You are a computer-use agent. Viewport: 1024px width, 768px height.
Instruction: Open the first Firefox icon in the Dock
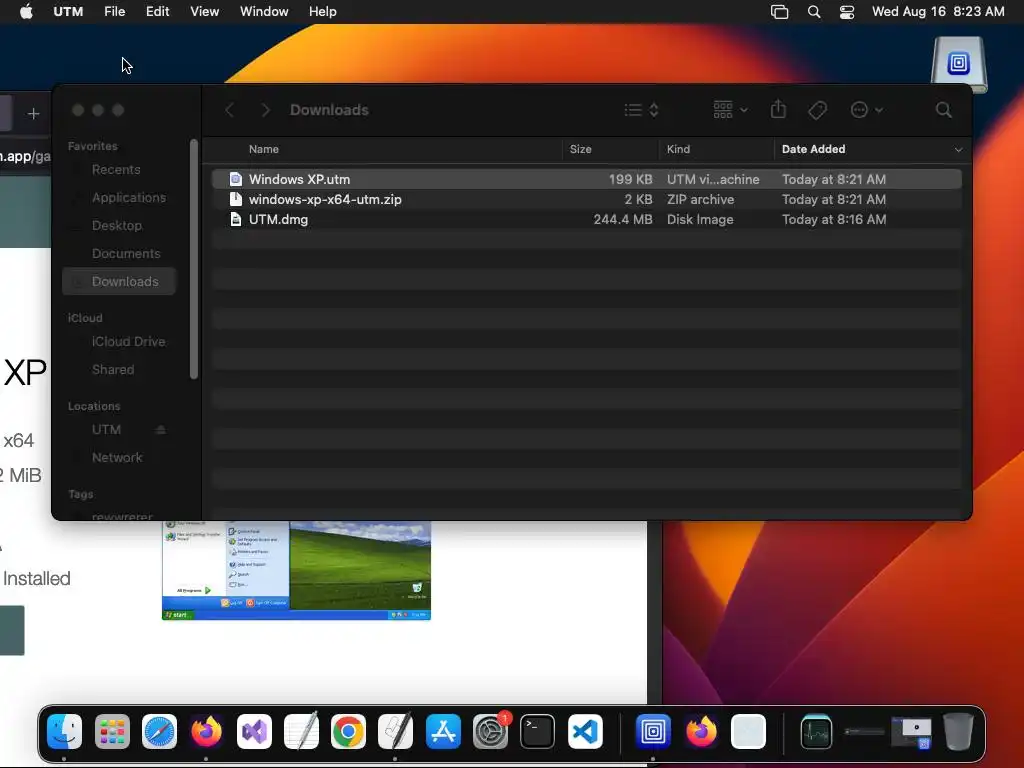[206, 731]
